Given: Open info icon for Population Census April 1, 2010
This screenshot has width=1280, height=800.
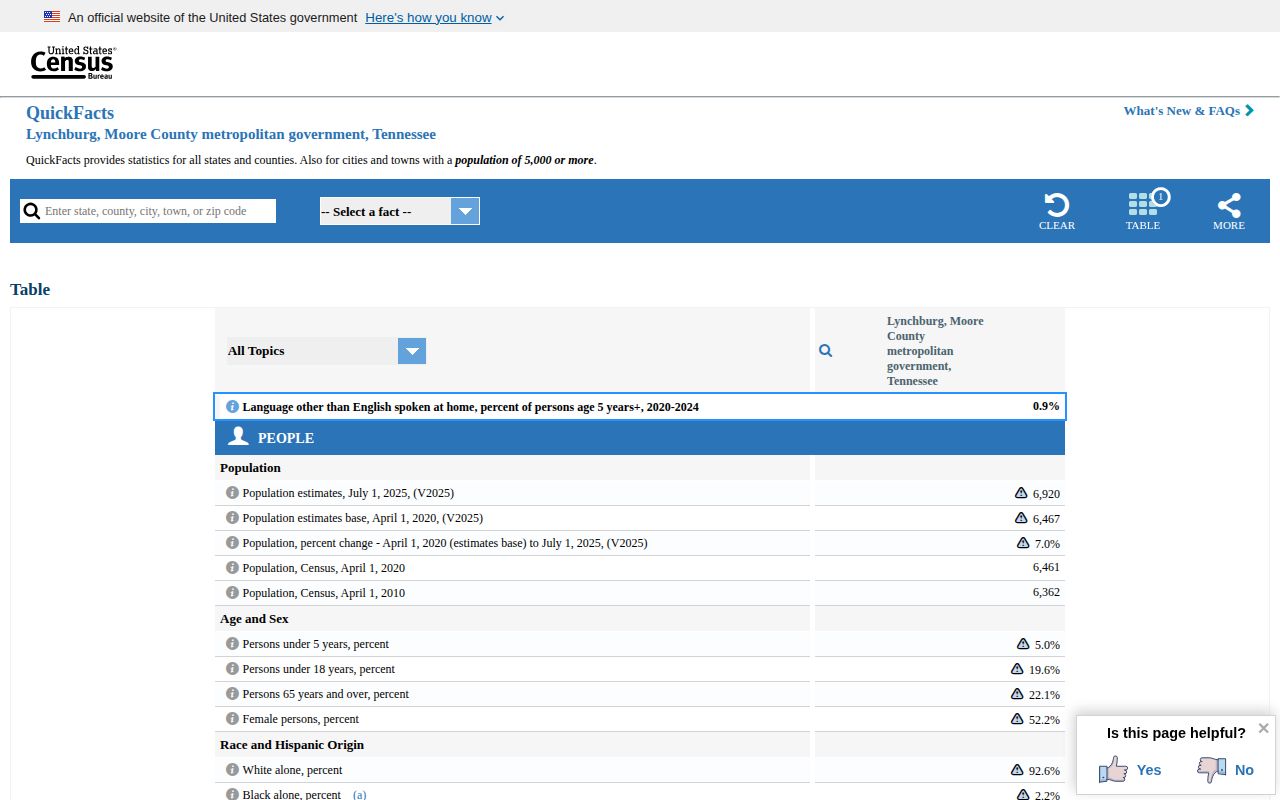Looking at the screenshot, I should pos(232,593).
